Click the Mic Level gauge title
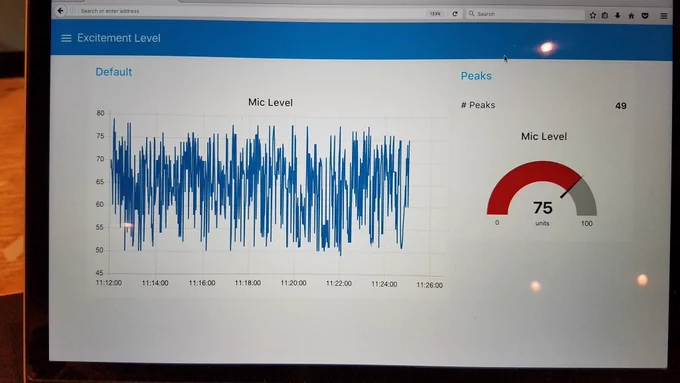Screen dimensions: 680x383 click(x=544, y=136)
